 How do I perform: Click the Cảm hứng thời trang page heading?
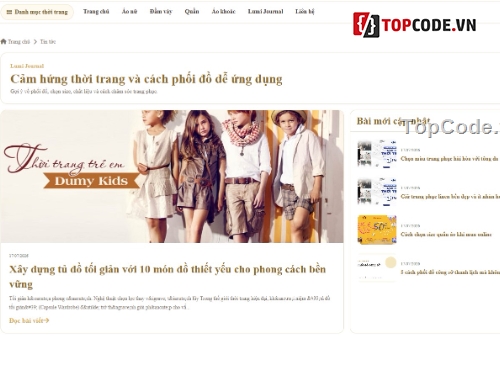tap(146, 79)
